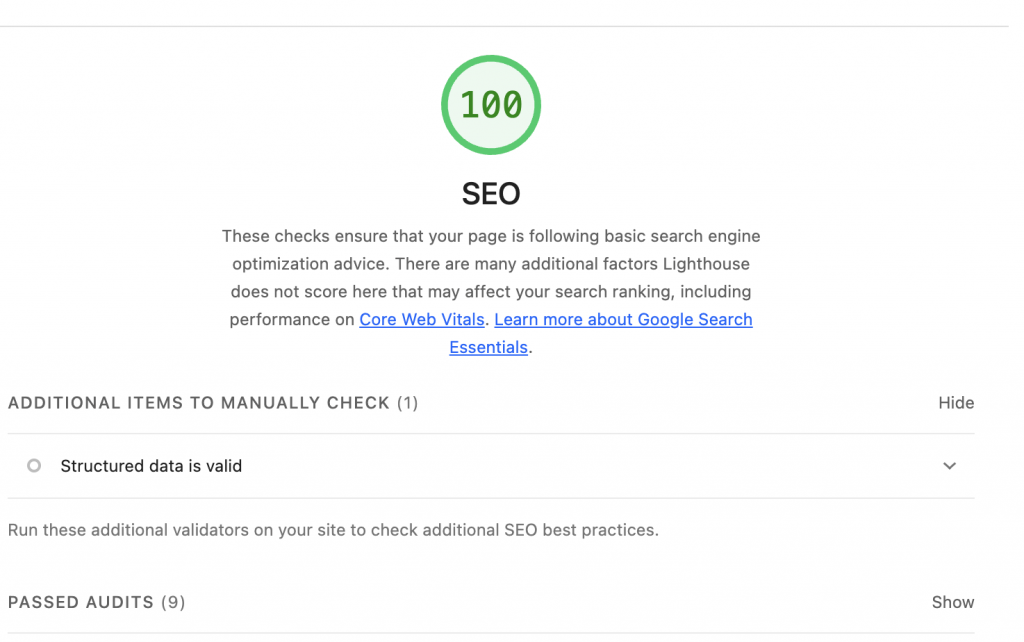1024x642 pixels.
Task: Expand the Structured data audit chevron
Action: click(x=949, y=466)
